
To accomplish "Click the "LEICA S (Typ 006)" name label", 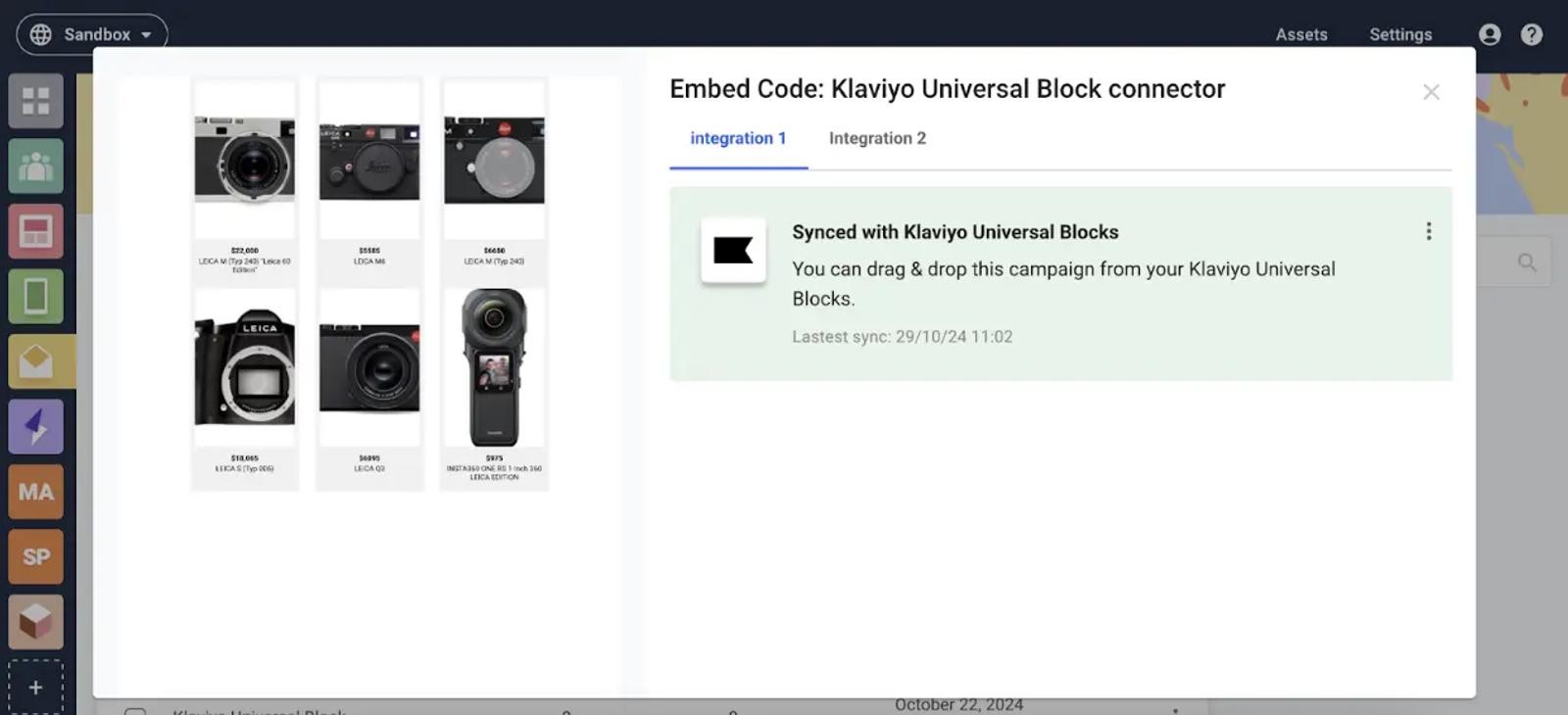I will (x=245, y=469).
